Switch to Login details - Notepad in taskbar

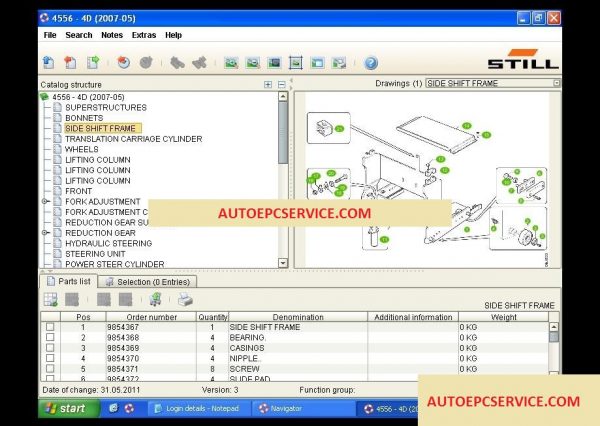(x=199, y=409)
